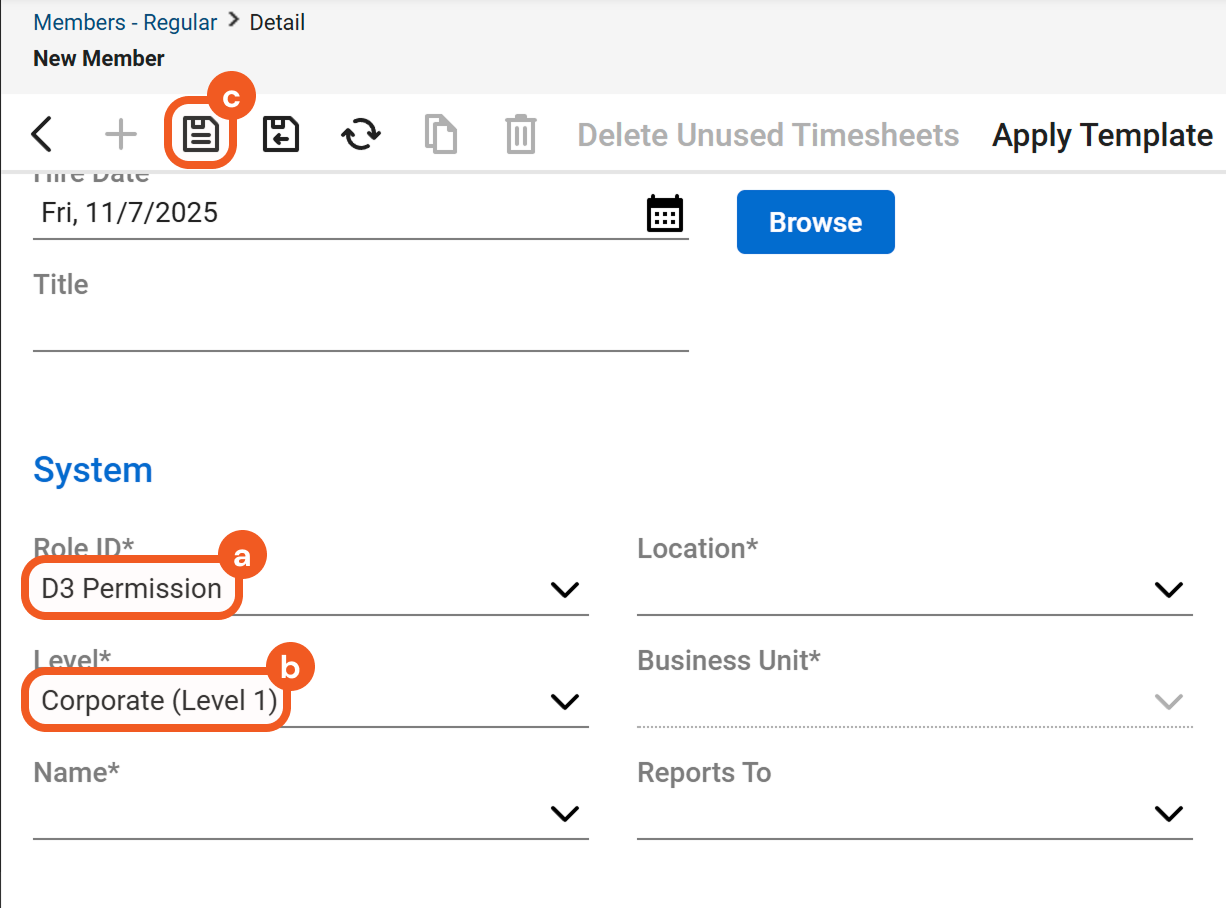The height and width of the screenshot is (908, 1226).
Task: Click the refresh arrows icon
Action: (x=361, y=134)
